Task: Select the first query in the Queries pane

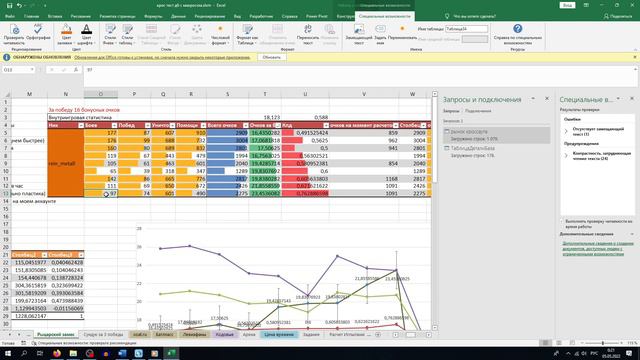Action: click(496, 135)
